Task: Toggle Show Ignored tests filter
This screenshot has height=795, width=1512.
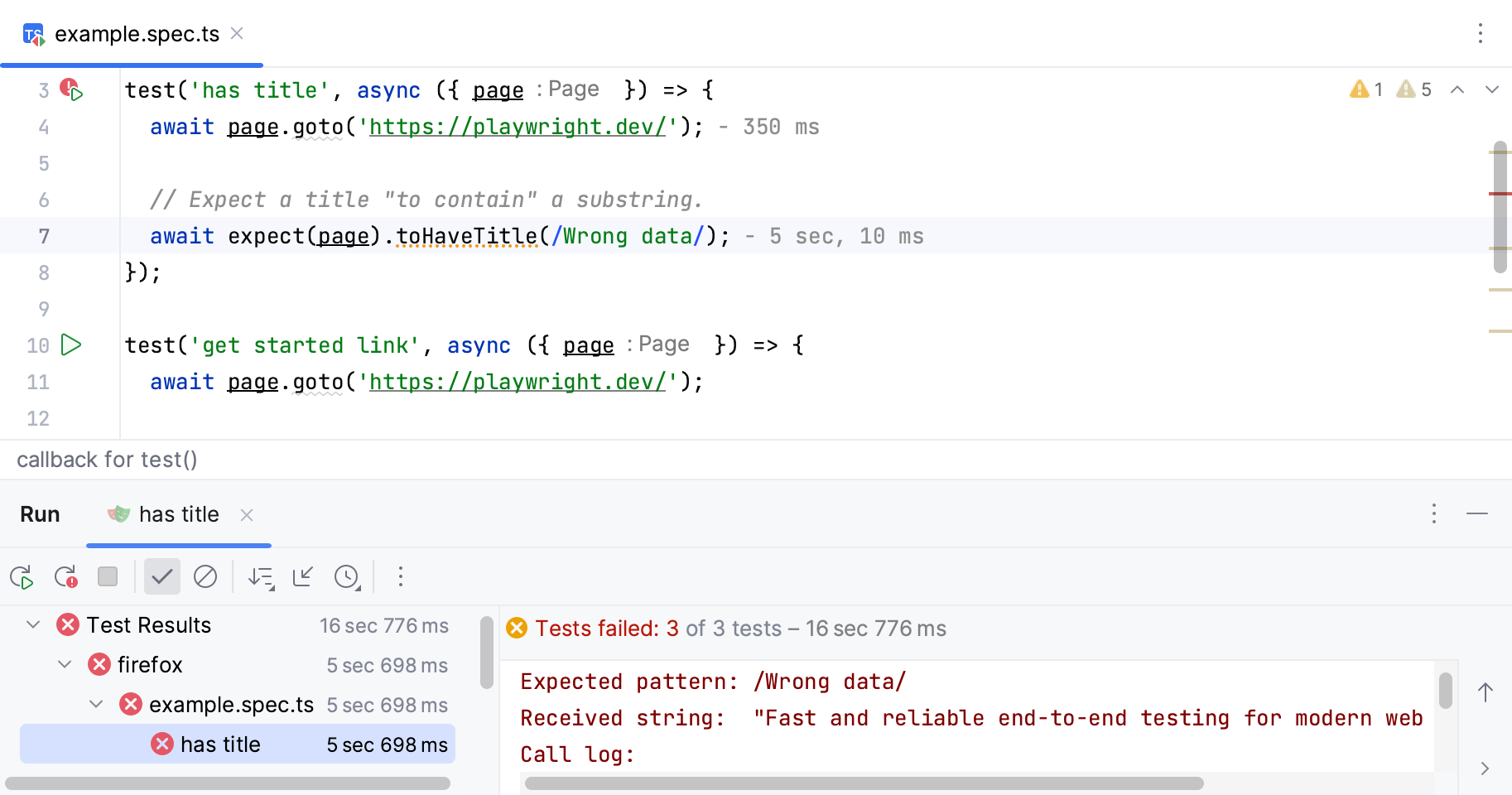Action: (x=205, y=576)
